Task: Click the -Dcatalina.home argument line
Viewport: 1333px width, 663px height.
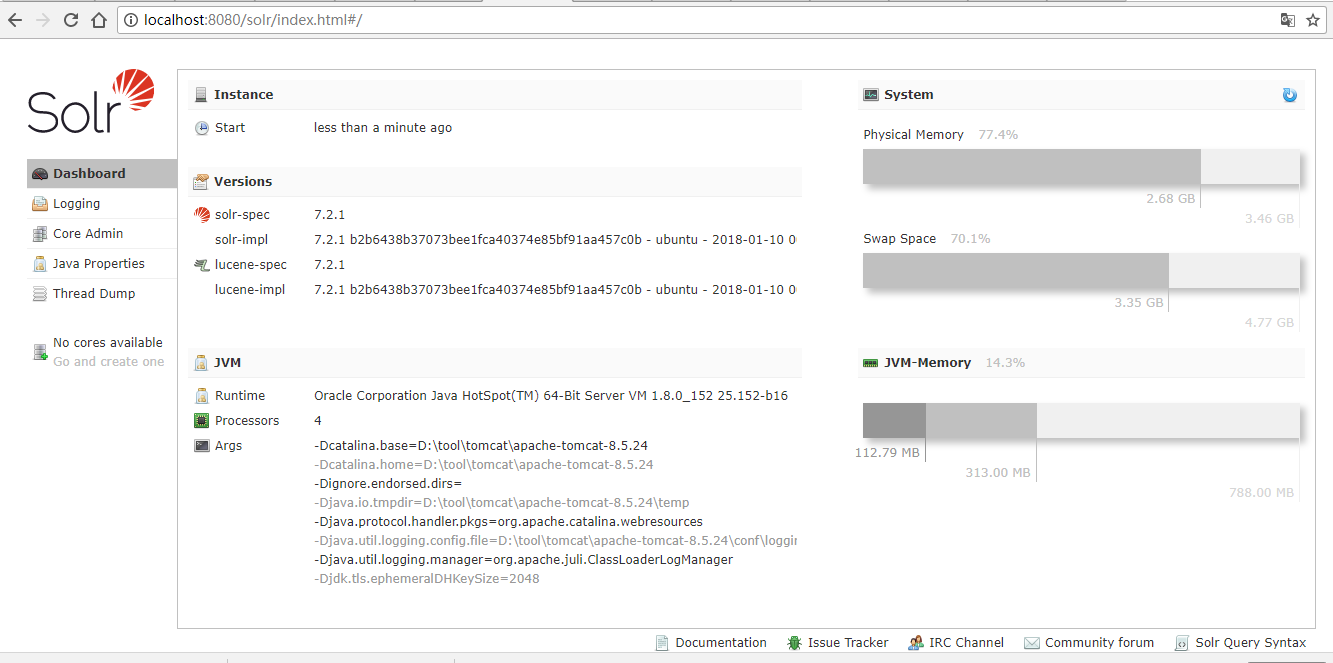Action: [x=484, y=465]
